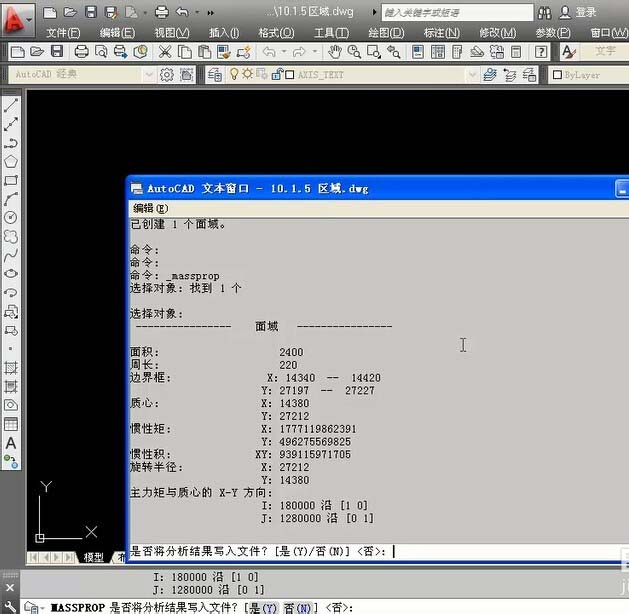
Task: Toggle layer lock padlock icon
Action: [276, 74]
